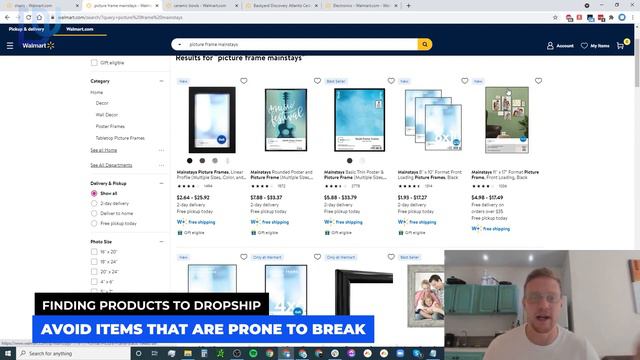This screenshot has width=640, height=360.
Task: Favorite the Mainstays Linear Profile picture frame
Action: [x=244, y=81]
